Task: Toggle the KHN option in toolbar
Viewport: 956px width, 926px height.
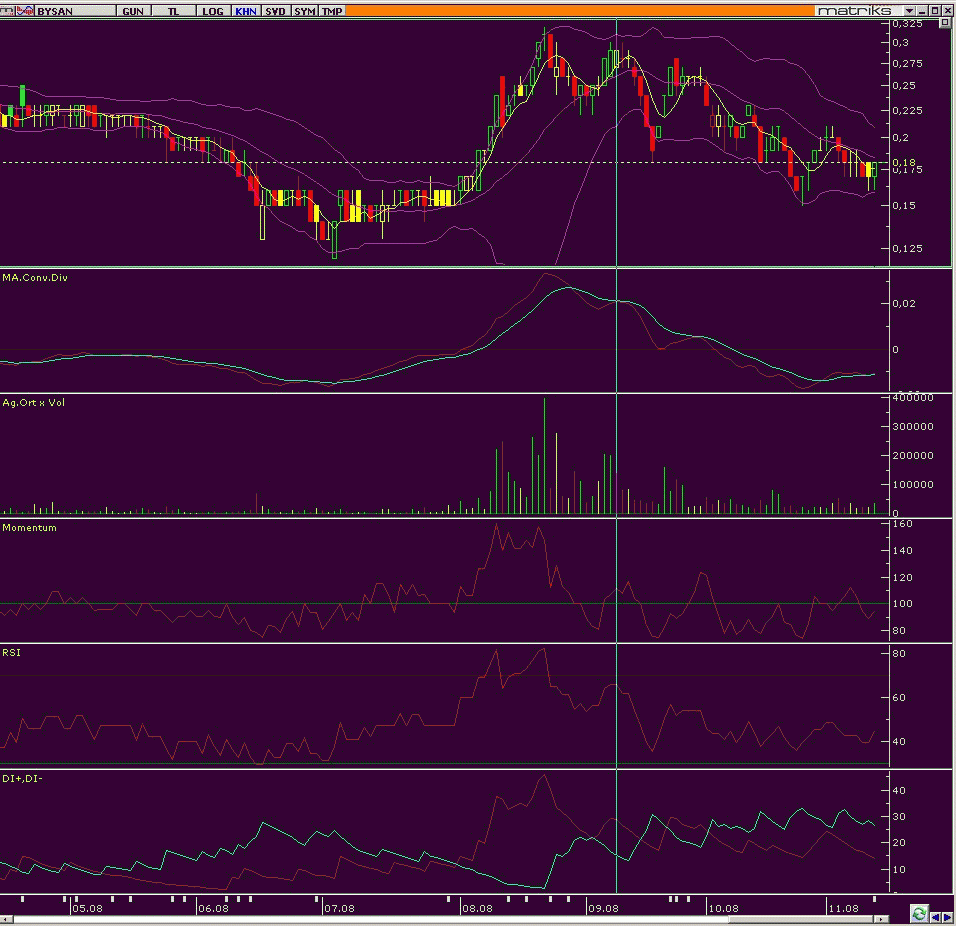Action: point(246,11)
